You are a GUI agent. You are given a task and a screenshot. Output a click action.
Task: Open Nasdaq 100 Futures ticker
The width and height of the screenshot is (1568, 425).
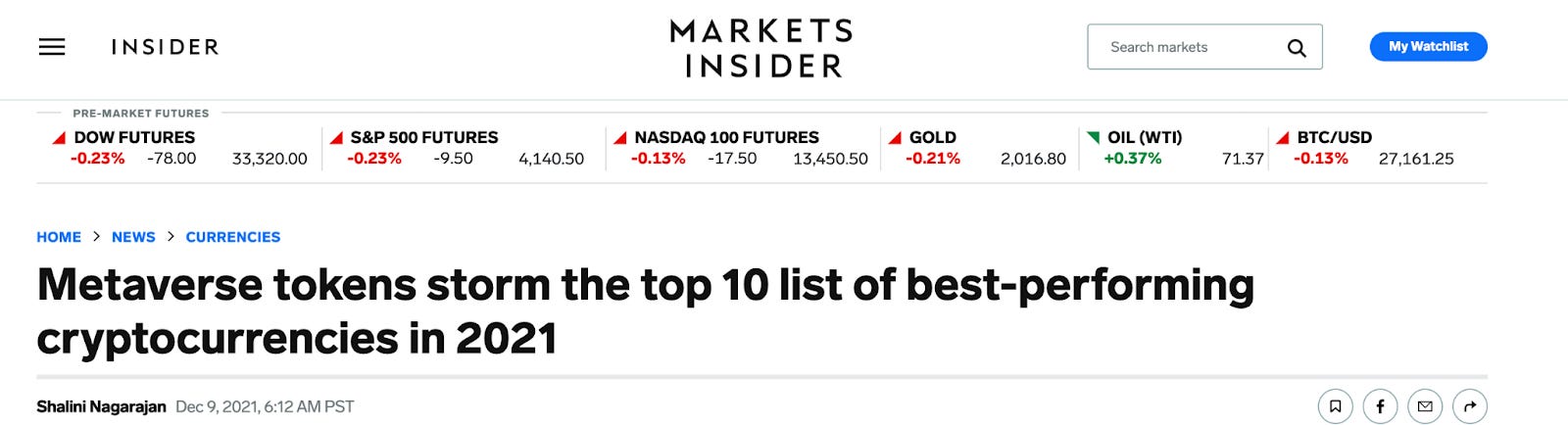tap(740, 148)
